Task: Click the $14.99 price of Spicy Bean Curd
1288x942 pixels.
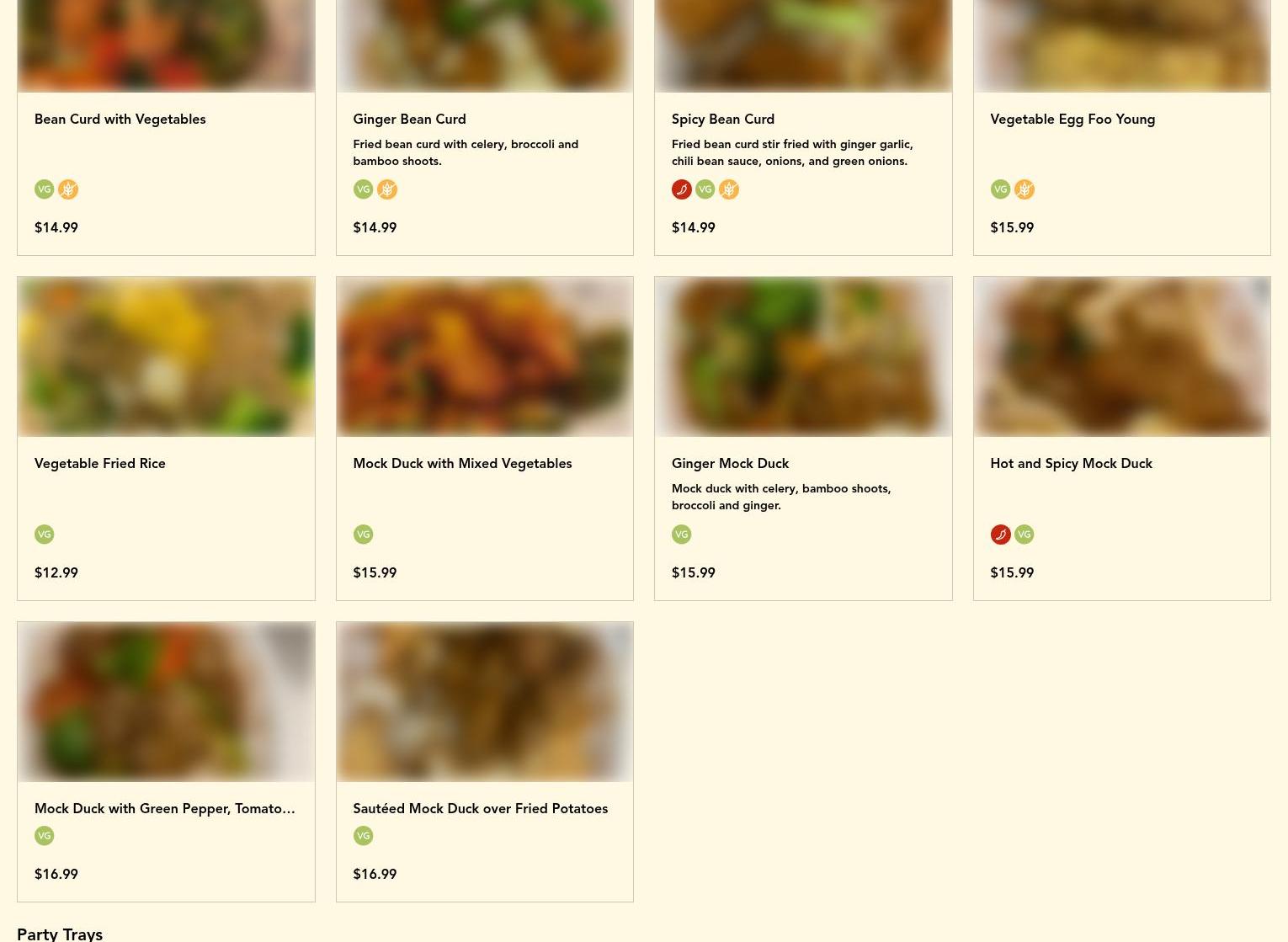Action: (x=693, y=227)
